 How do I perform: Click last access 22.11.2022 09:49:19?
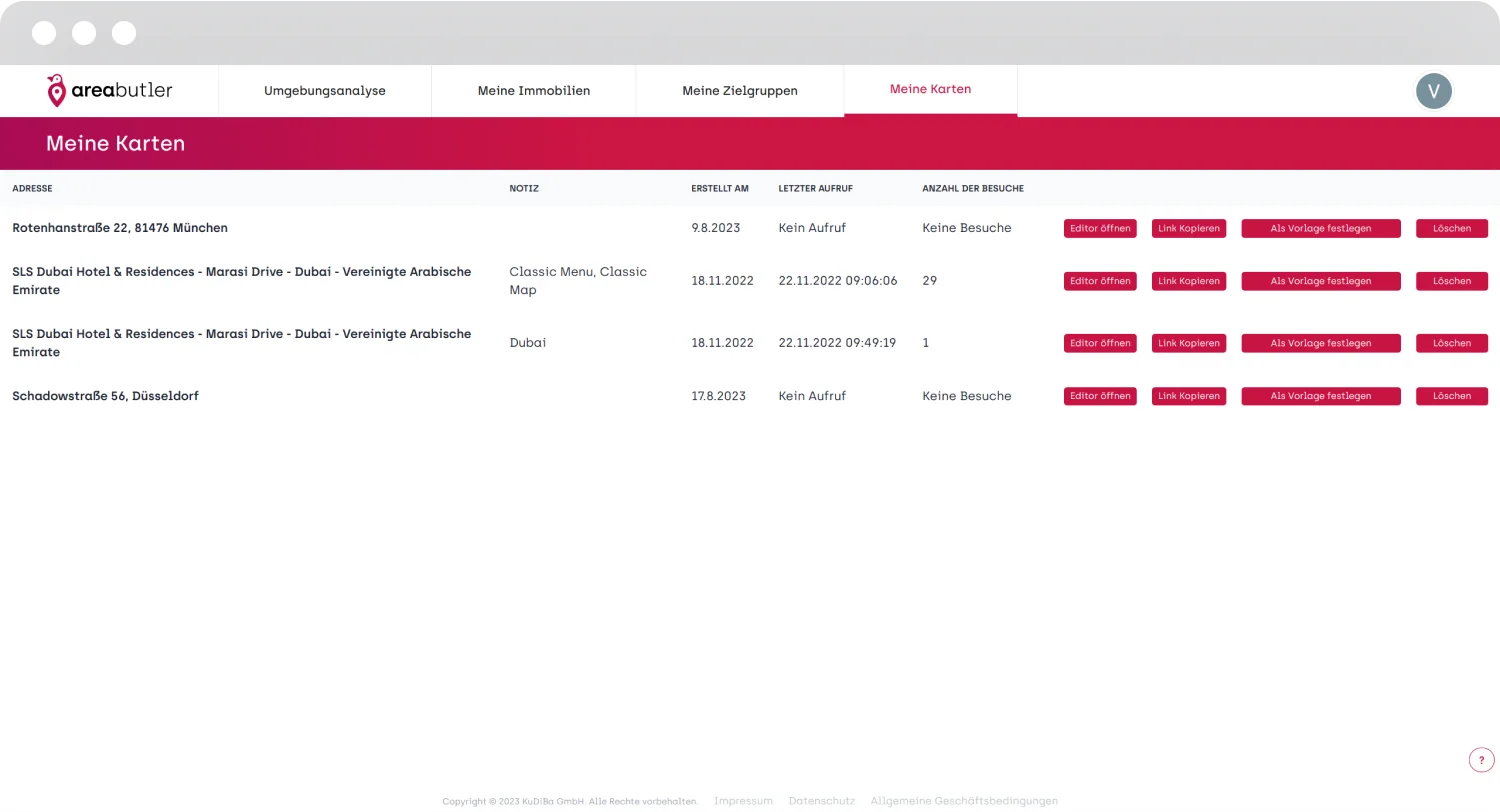coord(837,343)
